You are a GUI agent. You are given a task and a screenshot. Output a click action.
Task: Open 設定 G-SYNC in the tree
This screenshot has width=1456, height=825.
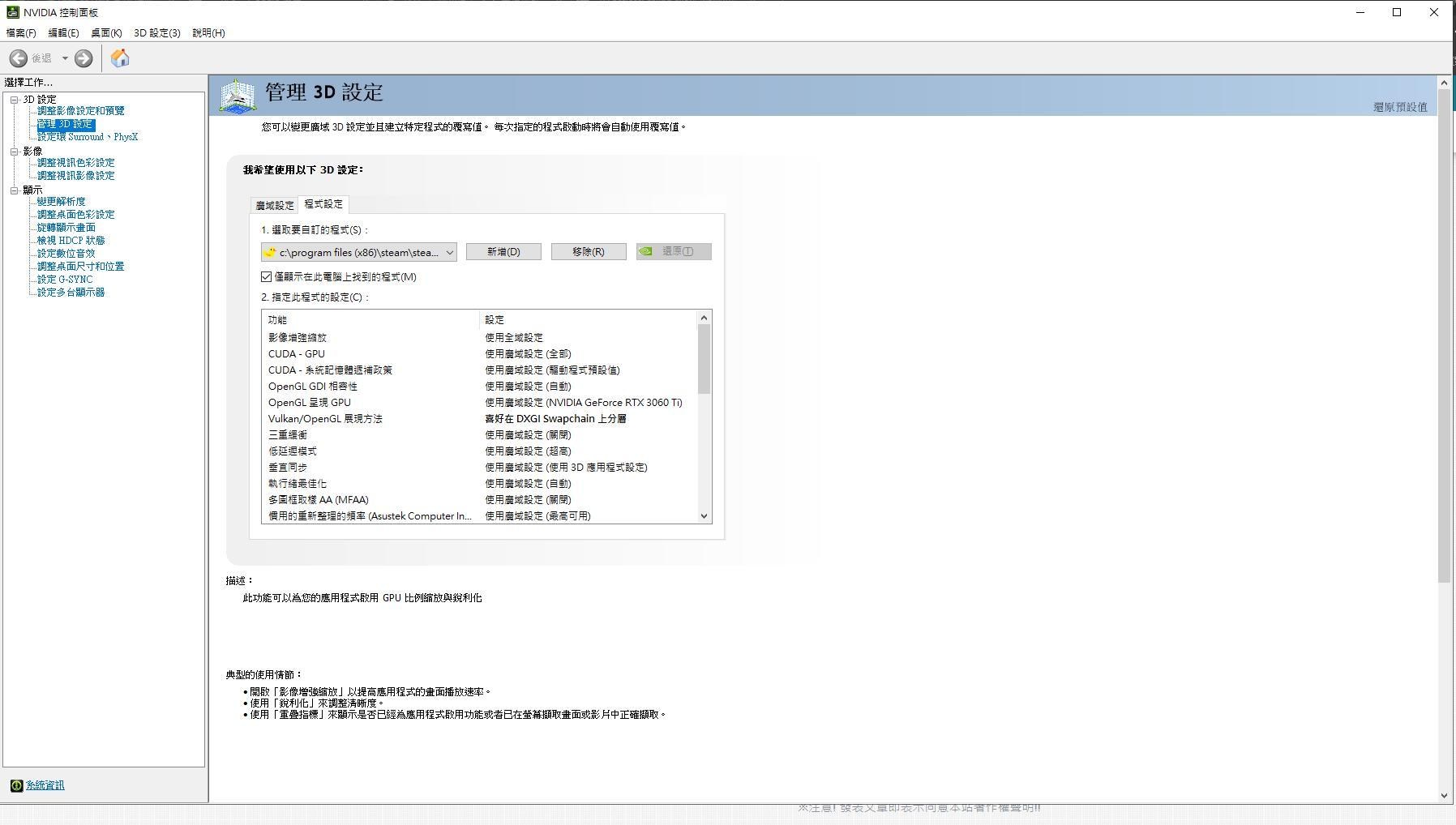click(x=65, y=280)
